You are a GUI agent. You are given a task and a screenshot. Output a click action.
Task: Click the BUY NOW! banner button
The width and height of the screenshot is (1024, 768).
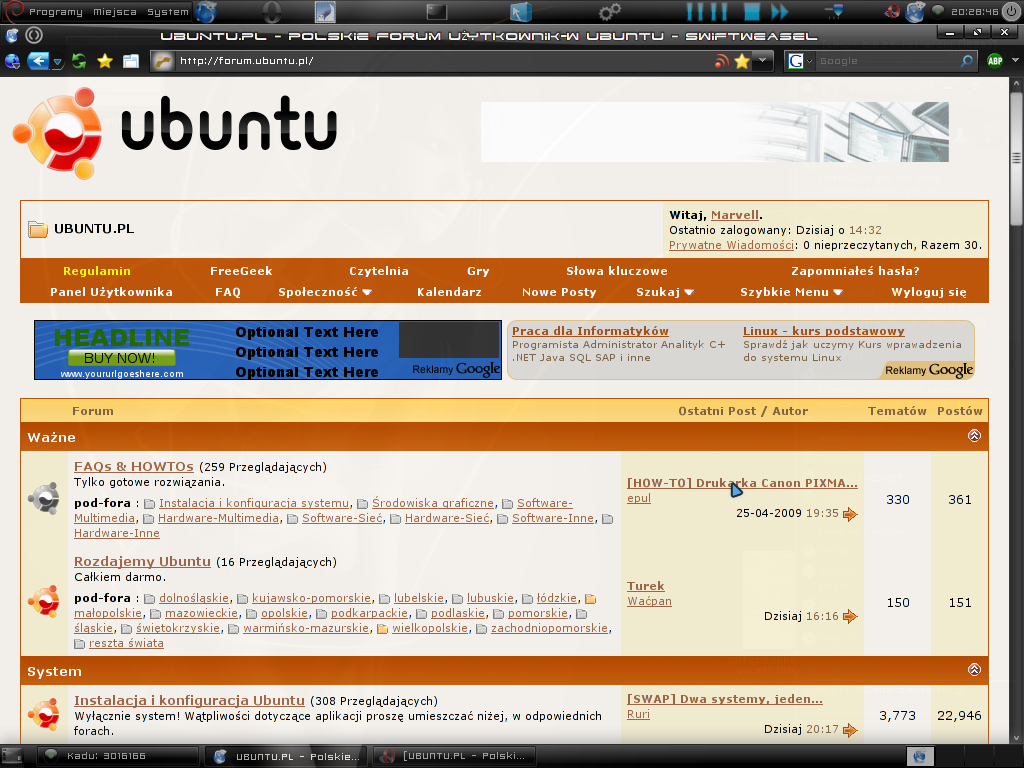(x=121, y=358)
